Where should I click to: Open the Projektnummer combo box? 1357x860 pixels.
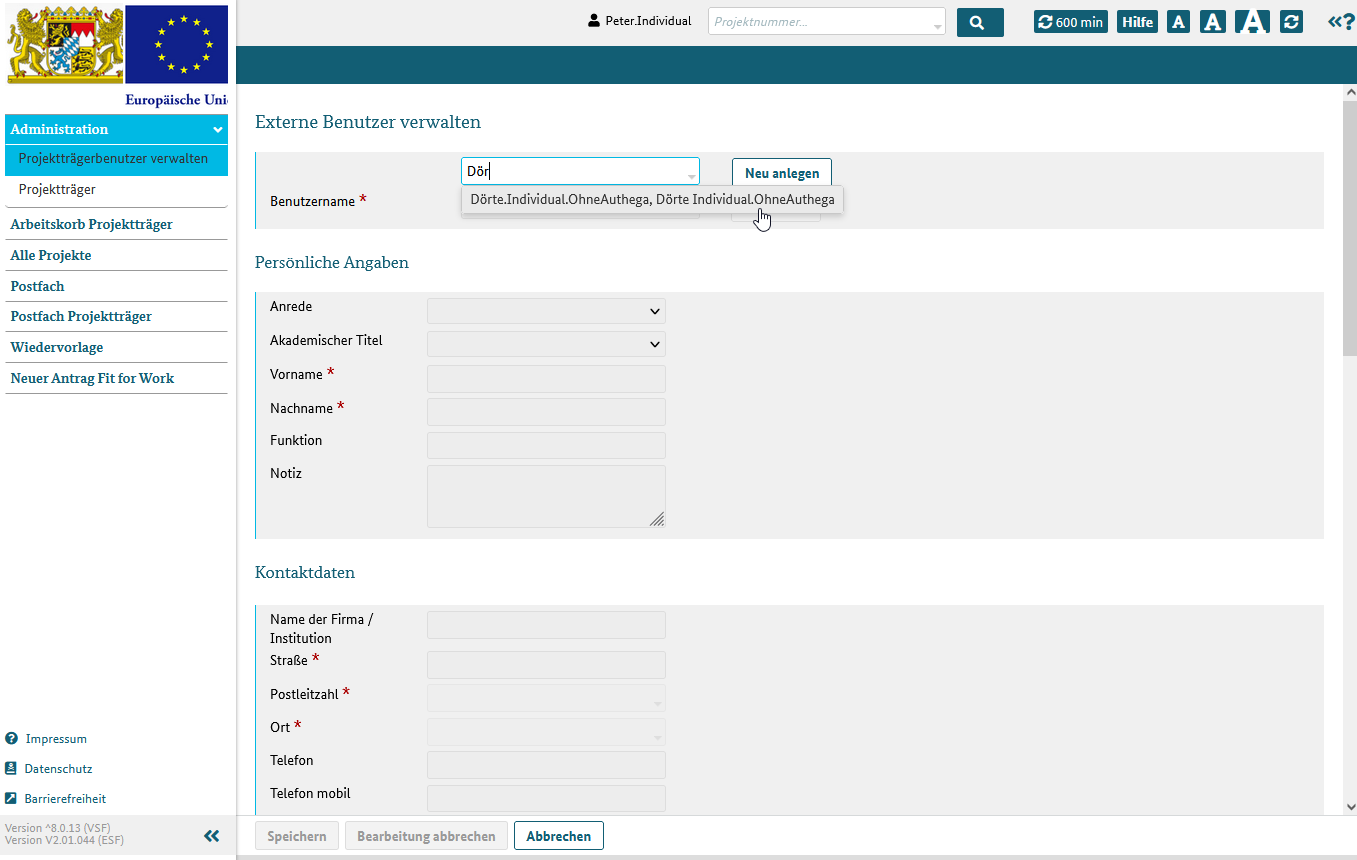826,21
